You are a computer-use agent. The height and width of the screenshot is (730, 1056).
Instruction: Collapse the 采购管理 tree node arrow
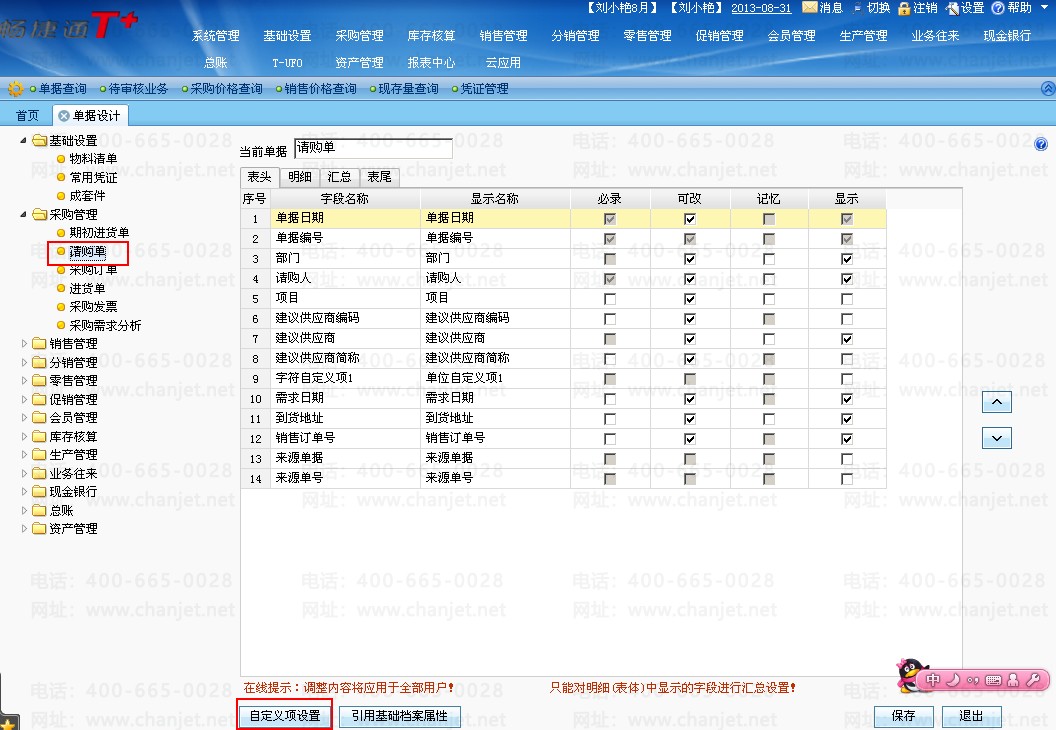tap(24, 214)
